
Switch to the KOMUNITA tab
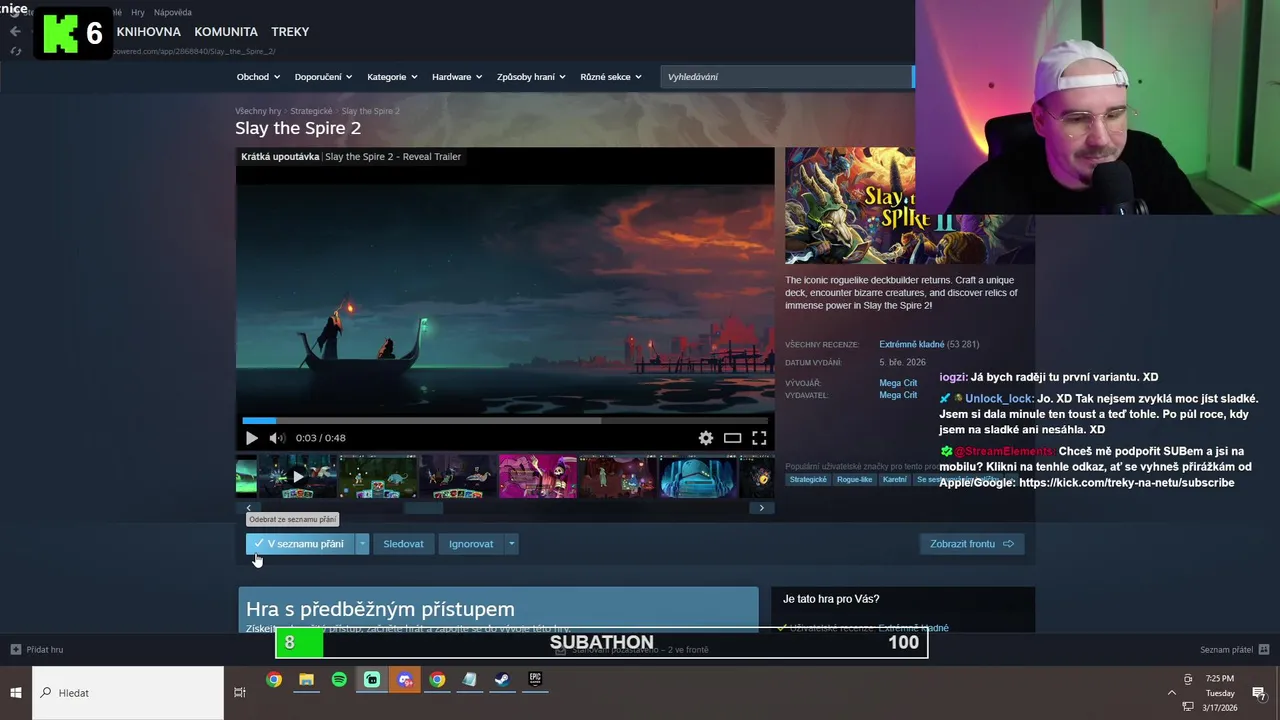(x=226, y=32)
